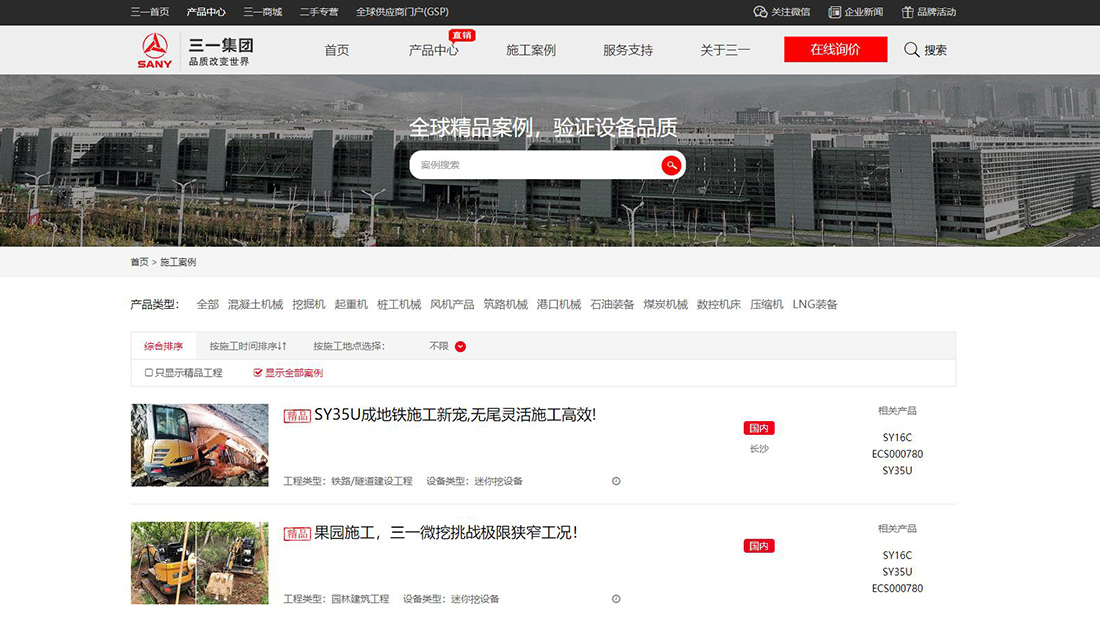Image resolution: width=1100 pixels, height=618 pixels.
Task: Click 园林建筑工程 project type text
Action: [x=360, y=599]
